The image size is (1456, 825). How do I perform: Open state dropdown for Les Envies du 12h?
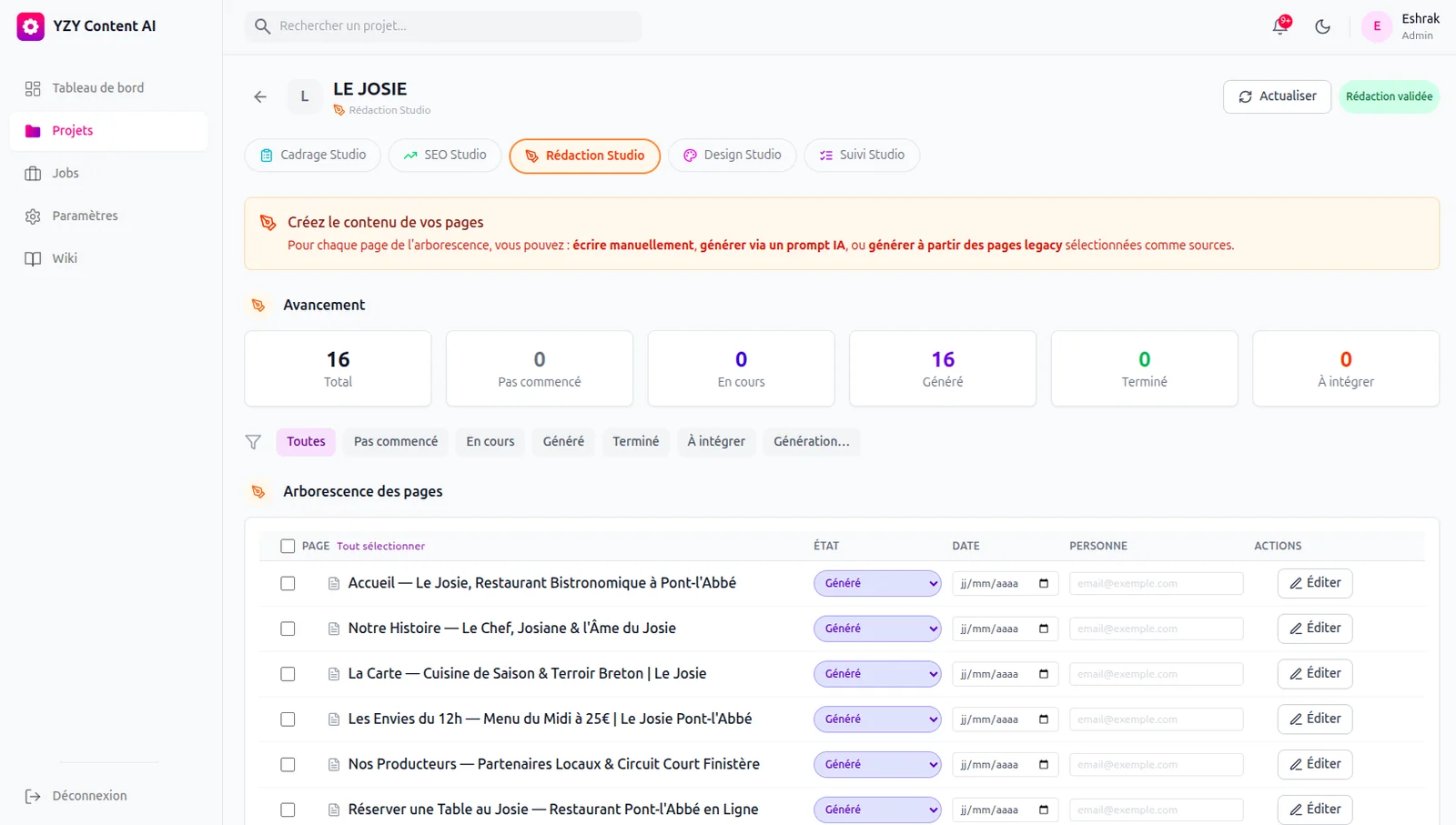877,719
